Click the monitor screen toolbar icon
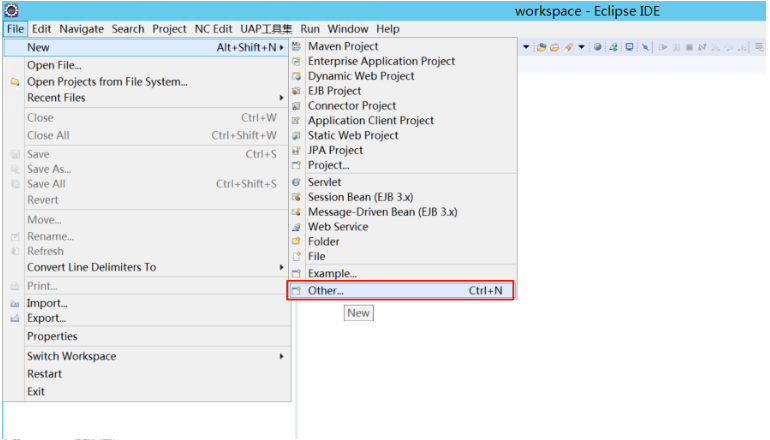 tap(629, 47)
